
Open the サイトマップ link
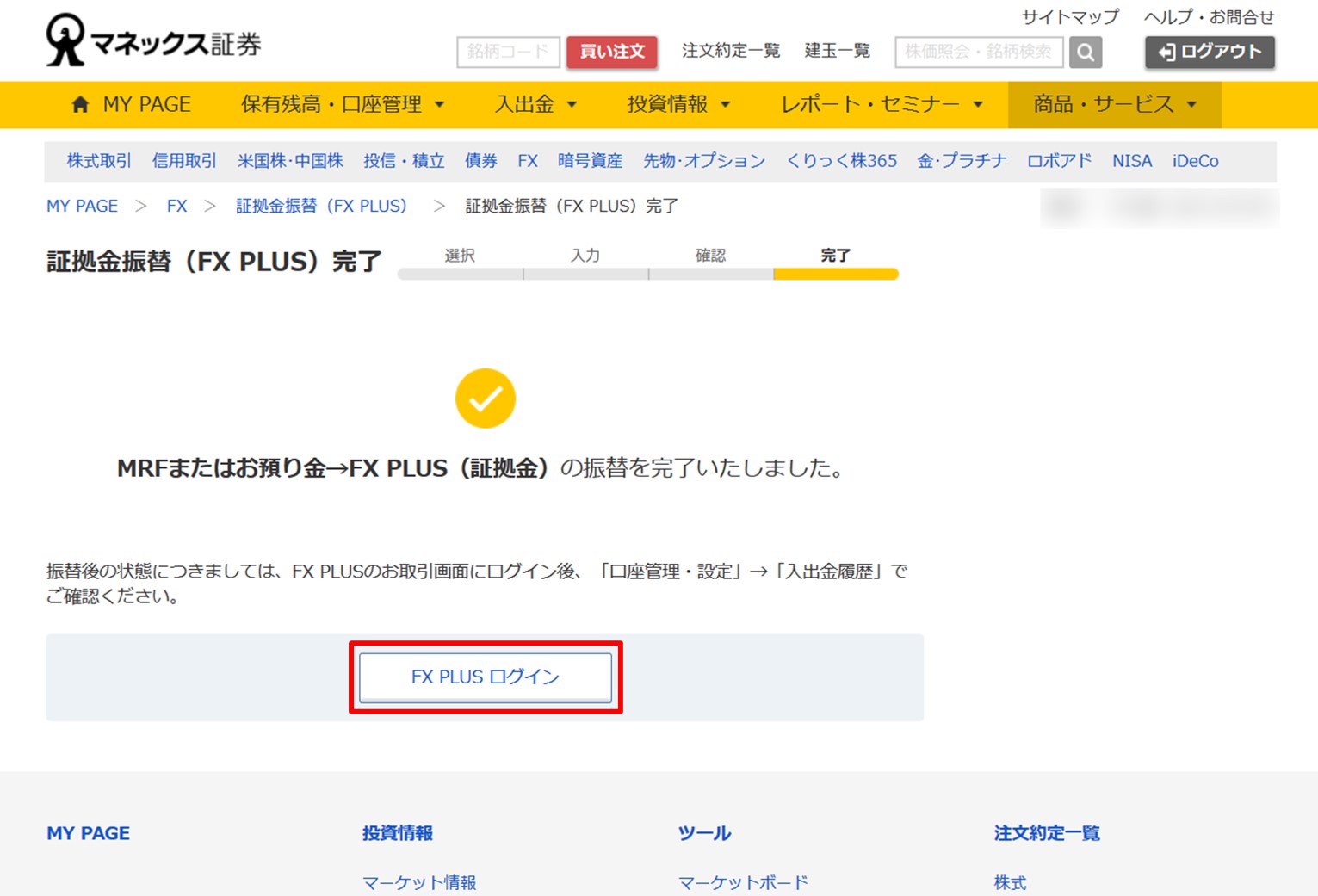pyautogui.click(x=1070, y=17)
